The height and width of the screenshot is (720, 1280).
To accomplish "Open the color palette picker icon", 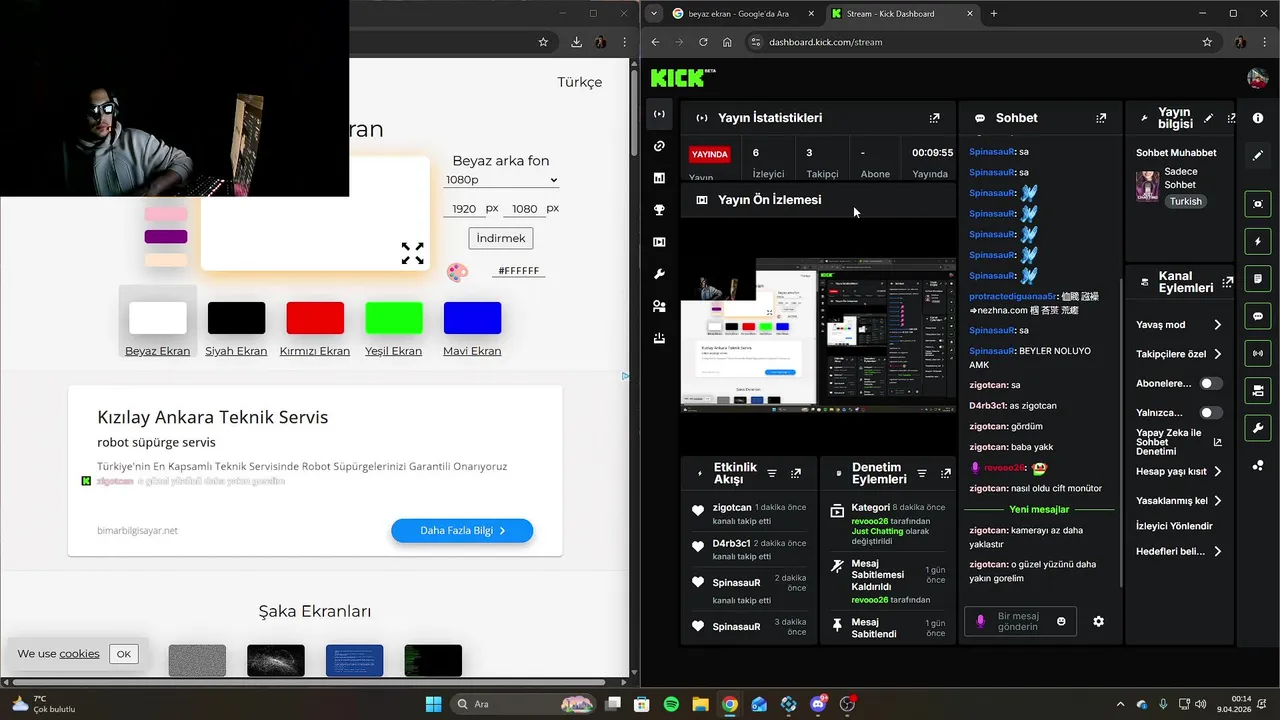I will click(457, 272).
